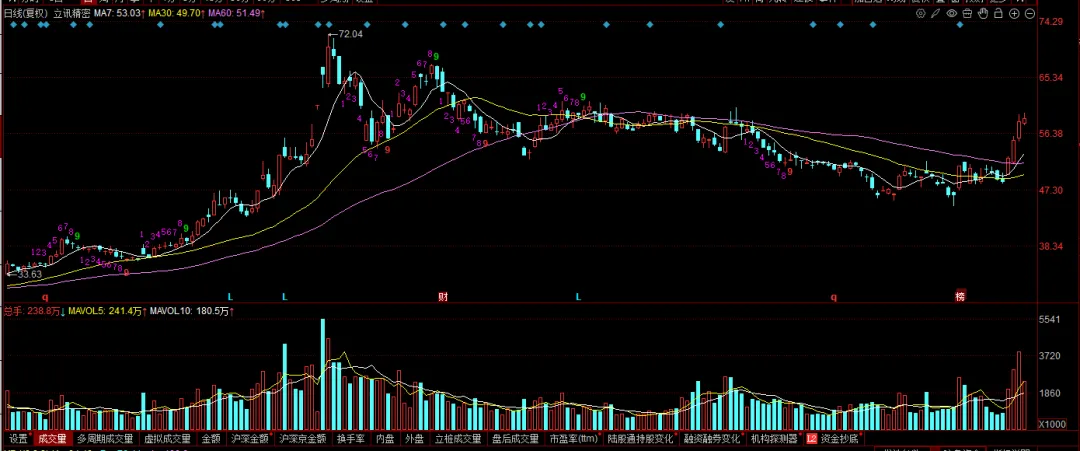Click the 38.34 price axis value
The image size is (1080, 451).
pos(1050,246)
